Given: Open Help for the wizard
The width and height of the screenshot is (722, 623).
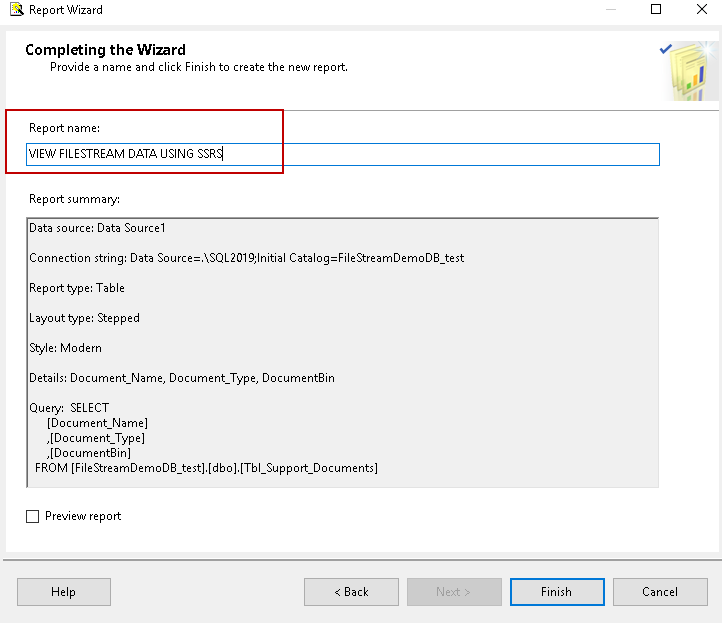Looking at the screenshot, I should [63, 592].
